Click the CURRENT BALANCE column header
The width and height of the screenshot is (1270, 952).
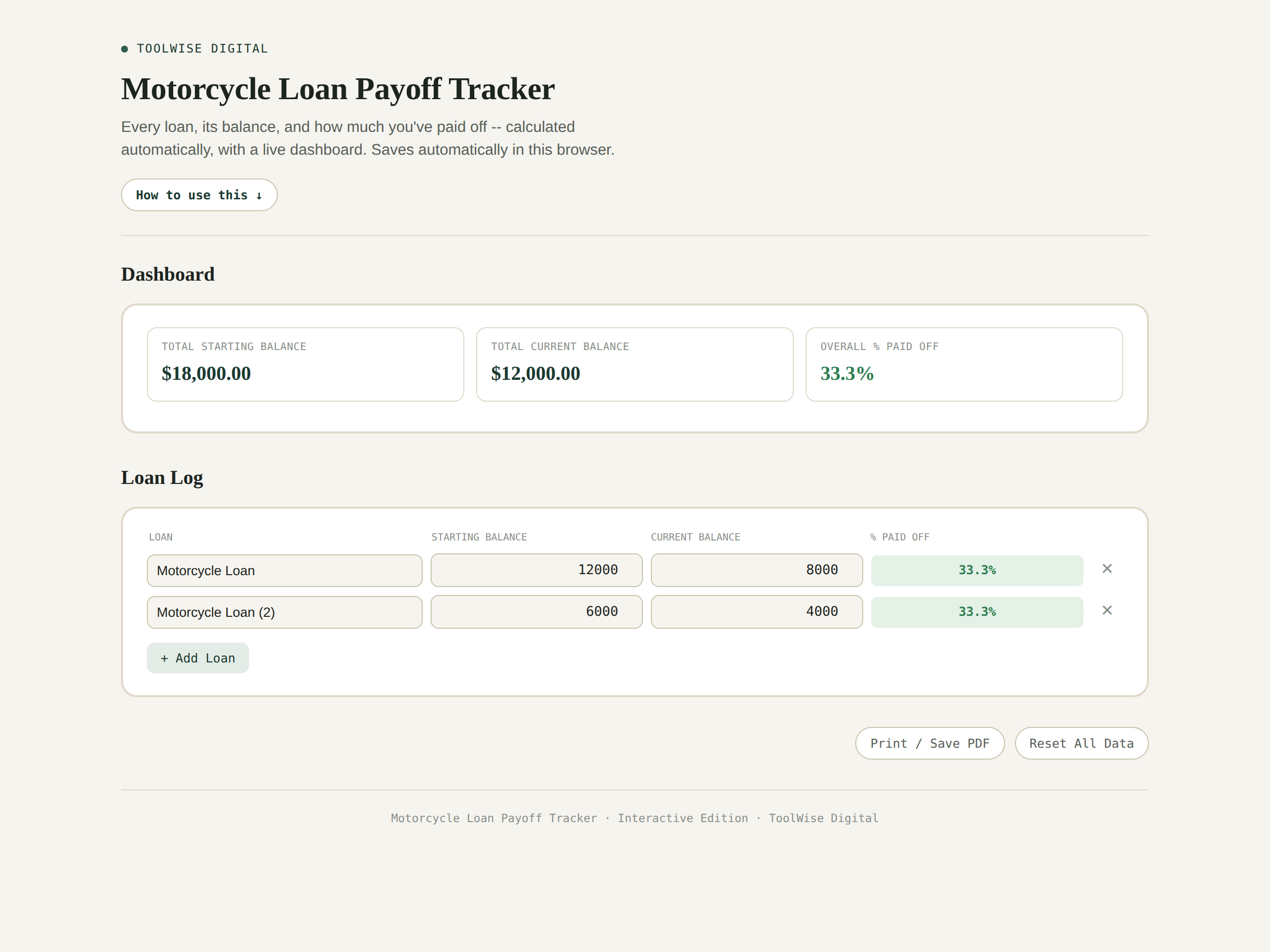point(696,537)
